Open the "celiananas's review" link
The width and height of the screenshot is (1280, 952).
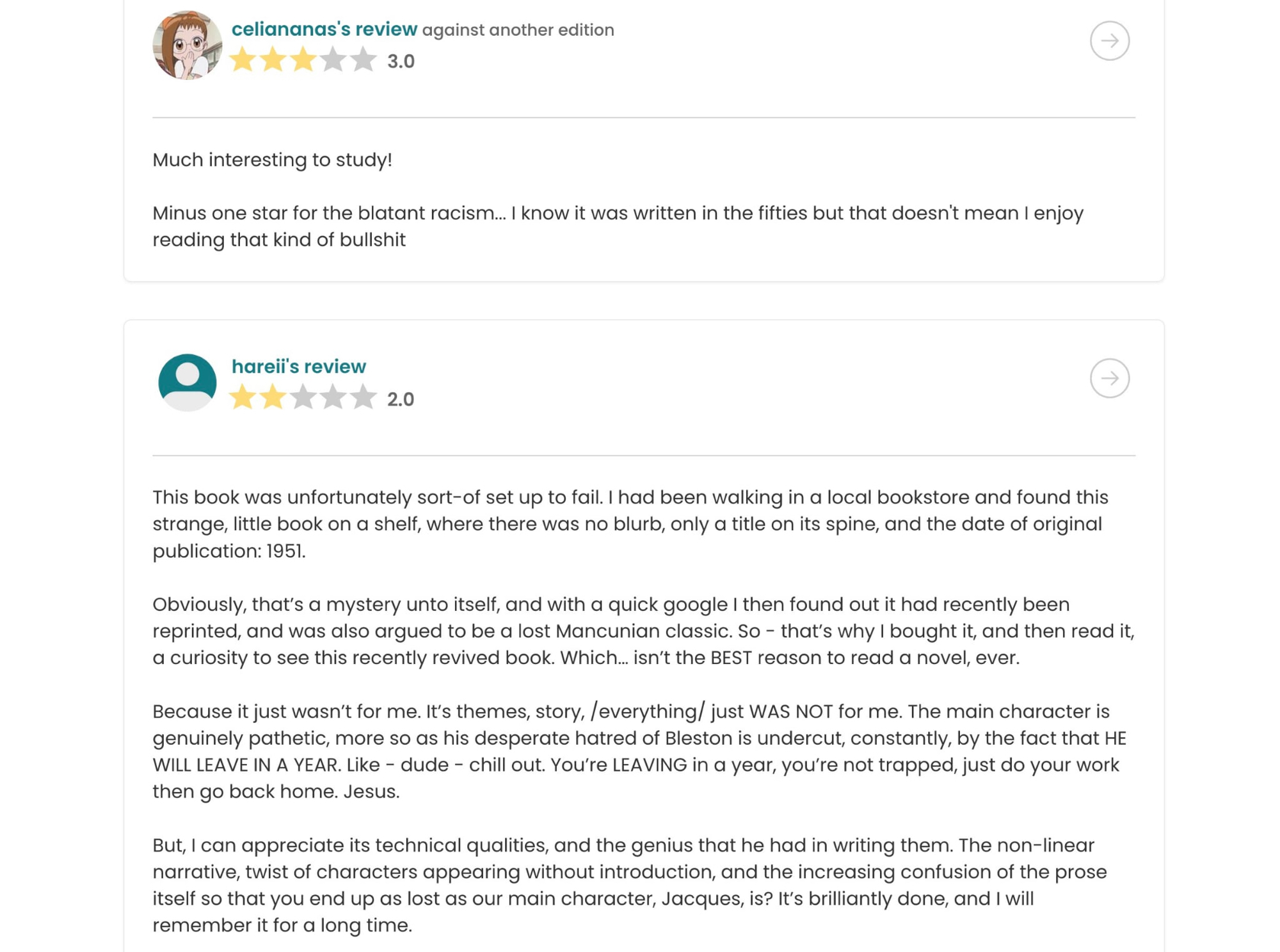pyautogui.click(x=324, y=29)
